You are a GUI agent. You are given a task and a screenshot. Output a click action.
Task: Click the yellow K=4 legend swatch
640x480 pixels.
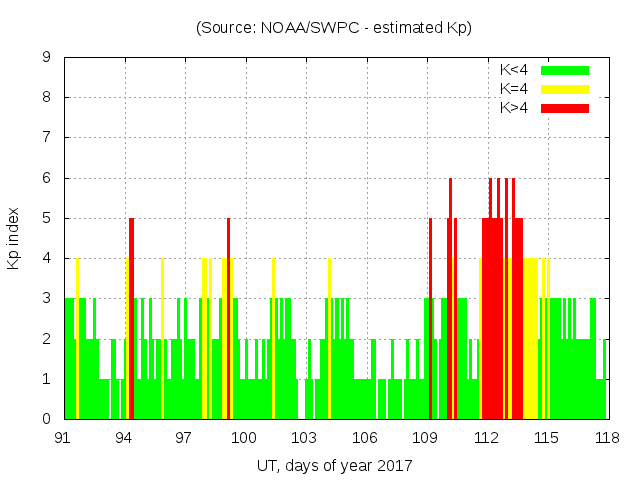[x=565, y=89]
